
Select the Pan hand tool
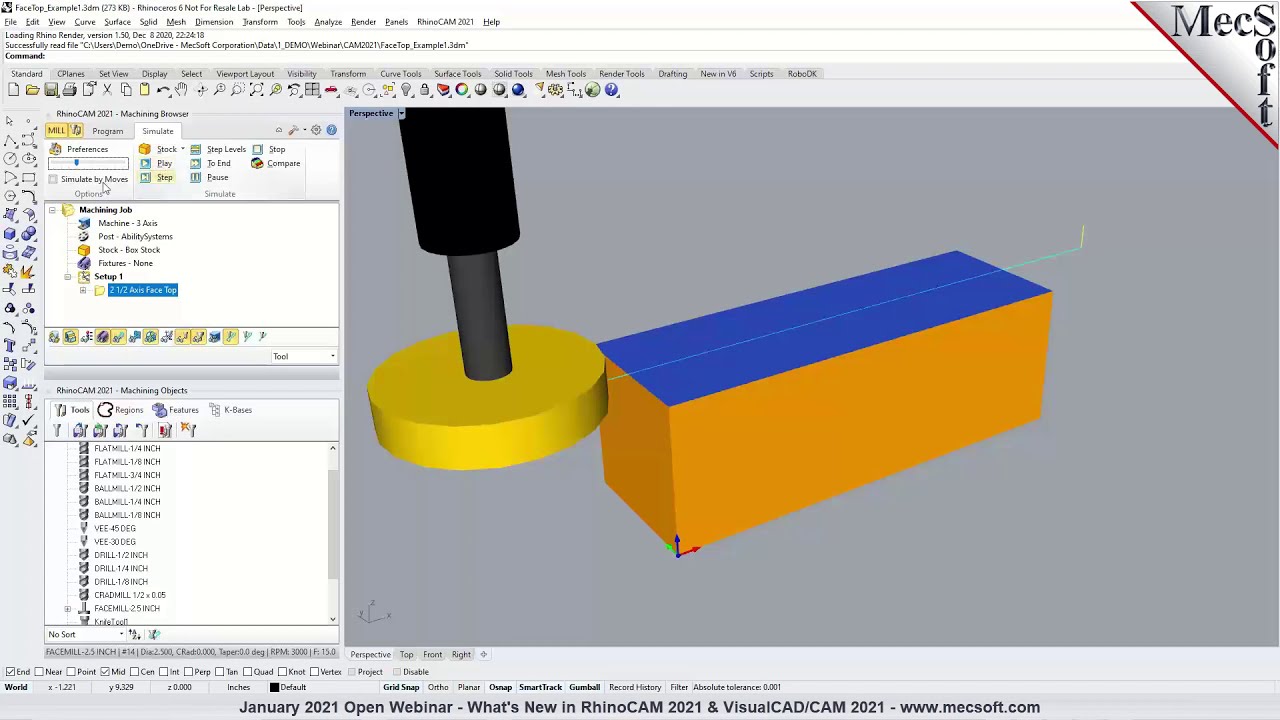181,90
